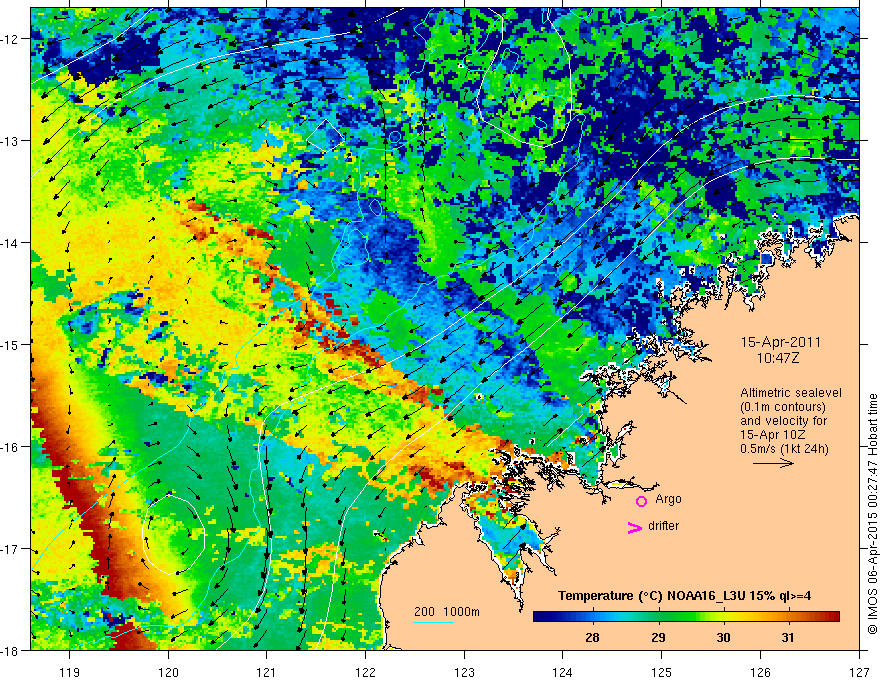Click the 'Altimetric sealevel' caption
880x680 pixels.
click(791, 393)
